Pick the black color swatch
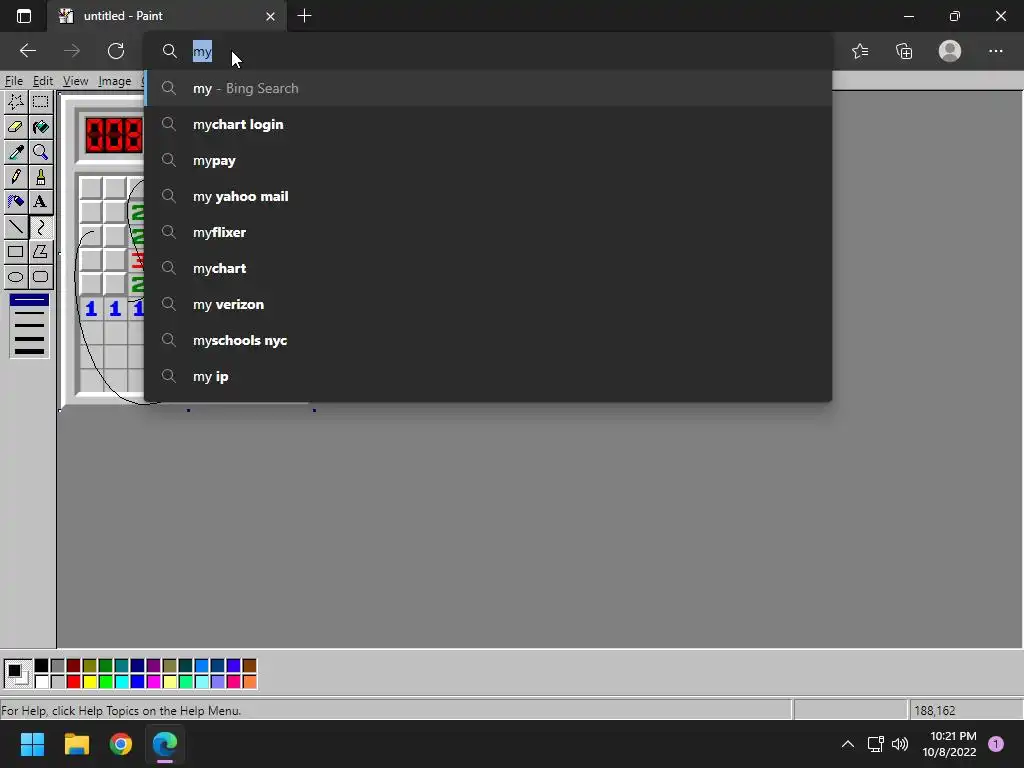1024x768 pixels. (x=41, y=665)
